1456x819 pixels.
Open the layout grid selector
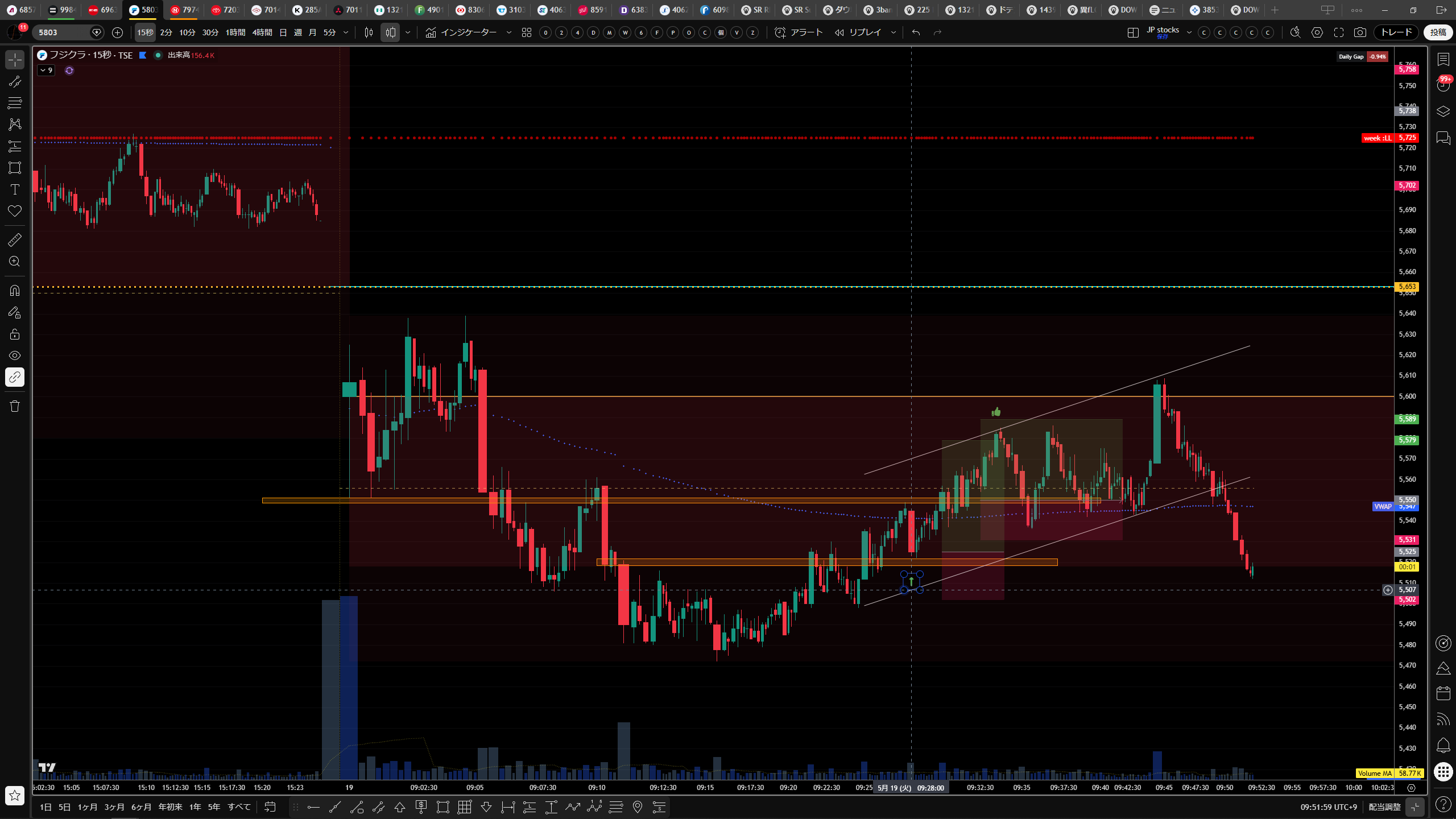point(1133,32)
